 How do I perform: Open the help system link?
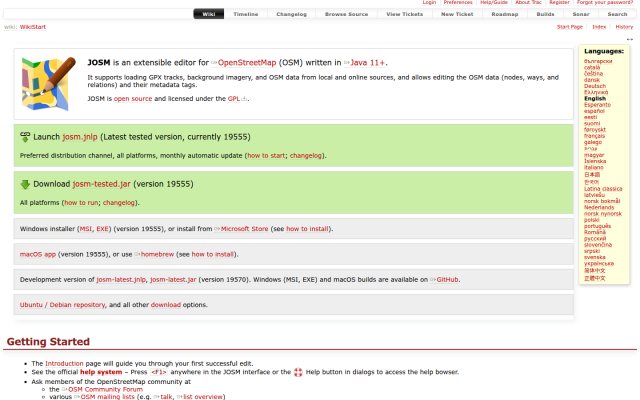click(101, 372)
